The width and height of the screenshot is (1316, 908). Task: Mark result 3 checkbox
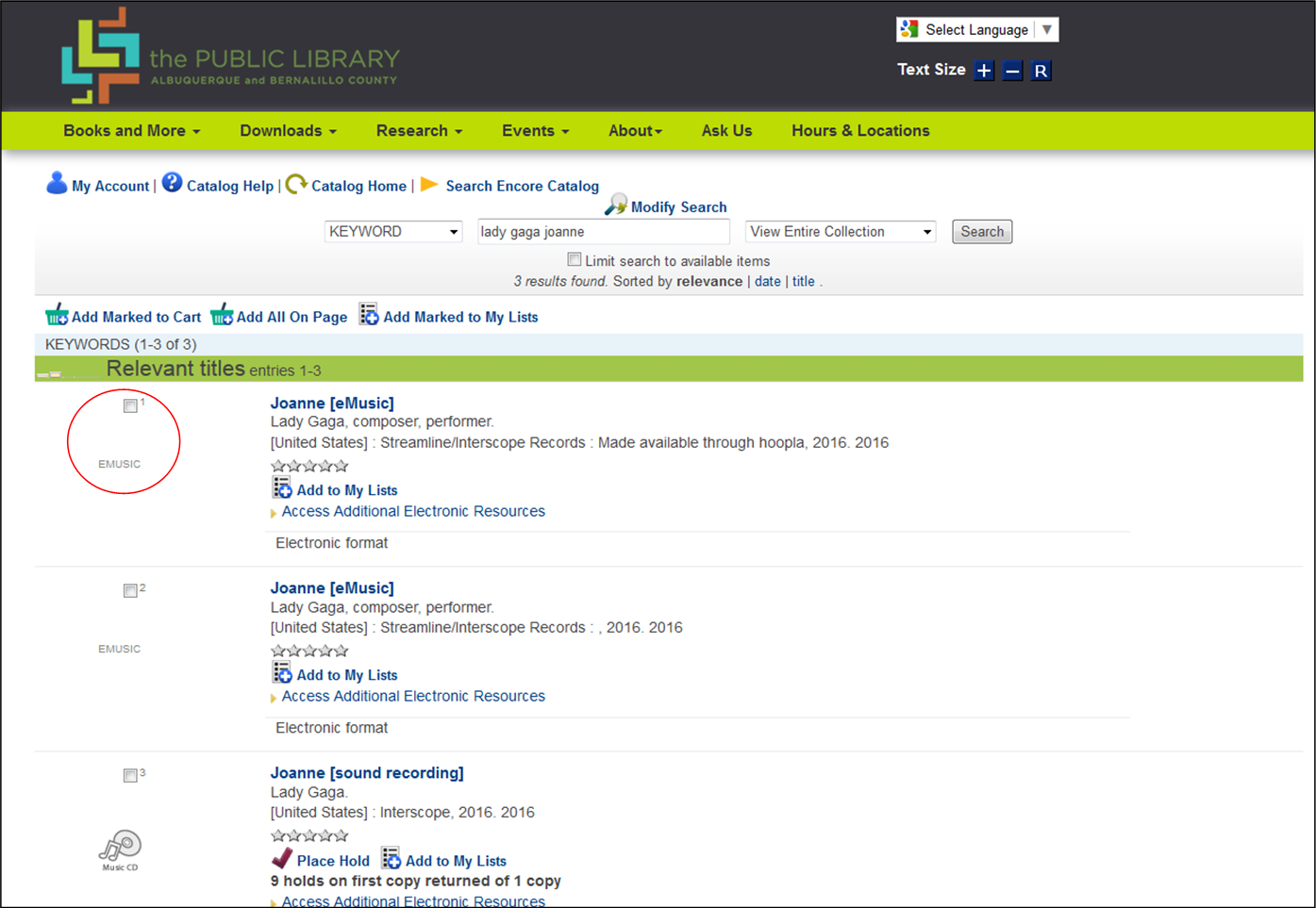point(130,775)
